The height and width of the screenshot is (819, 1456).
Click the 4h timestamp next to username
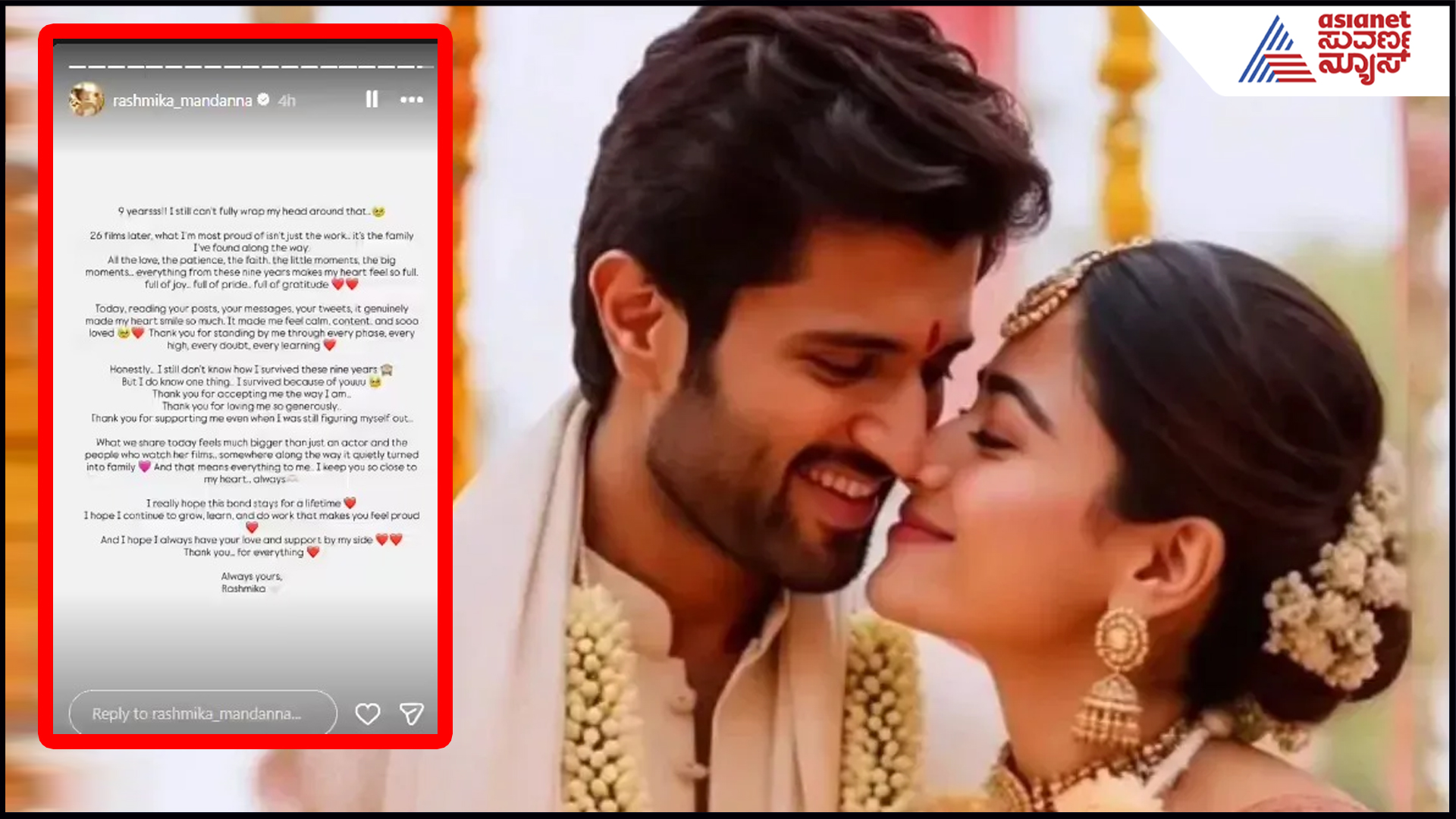[x=287, y=99]
